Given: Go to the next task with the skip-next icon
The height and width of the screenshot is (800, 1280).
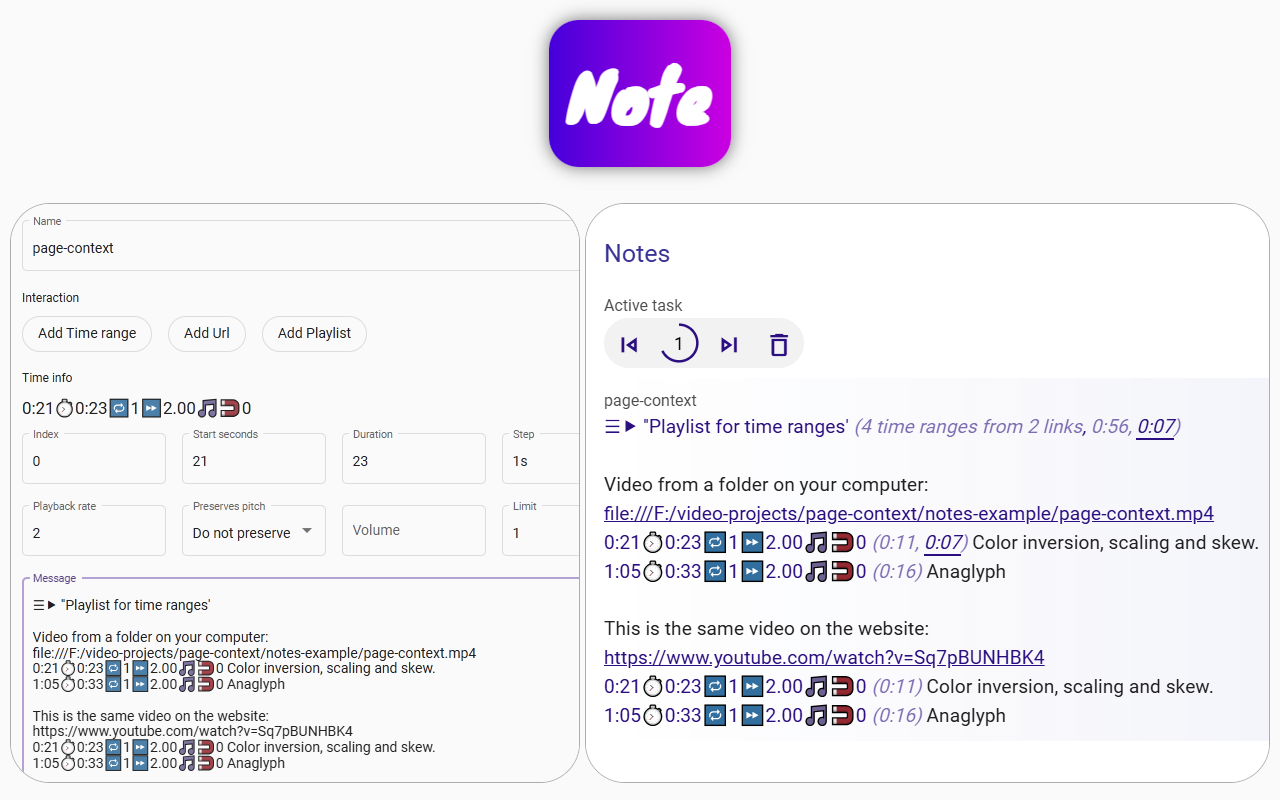Looking at the screenshot, I should tap(729, 345).
